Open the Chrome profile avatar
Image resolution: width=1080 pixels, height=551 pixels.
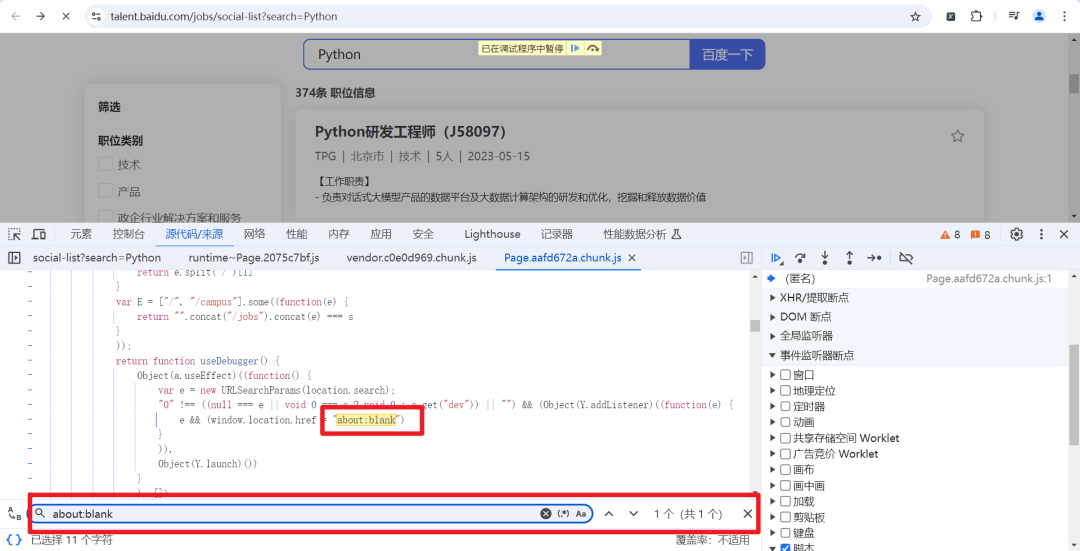pos(1039,16)
